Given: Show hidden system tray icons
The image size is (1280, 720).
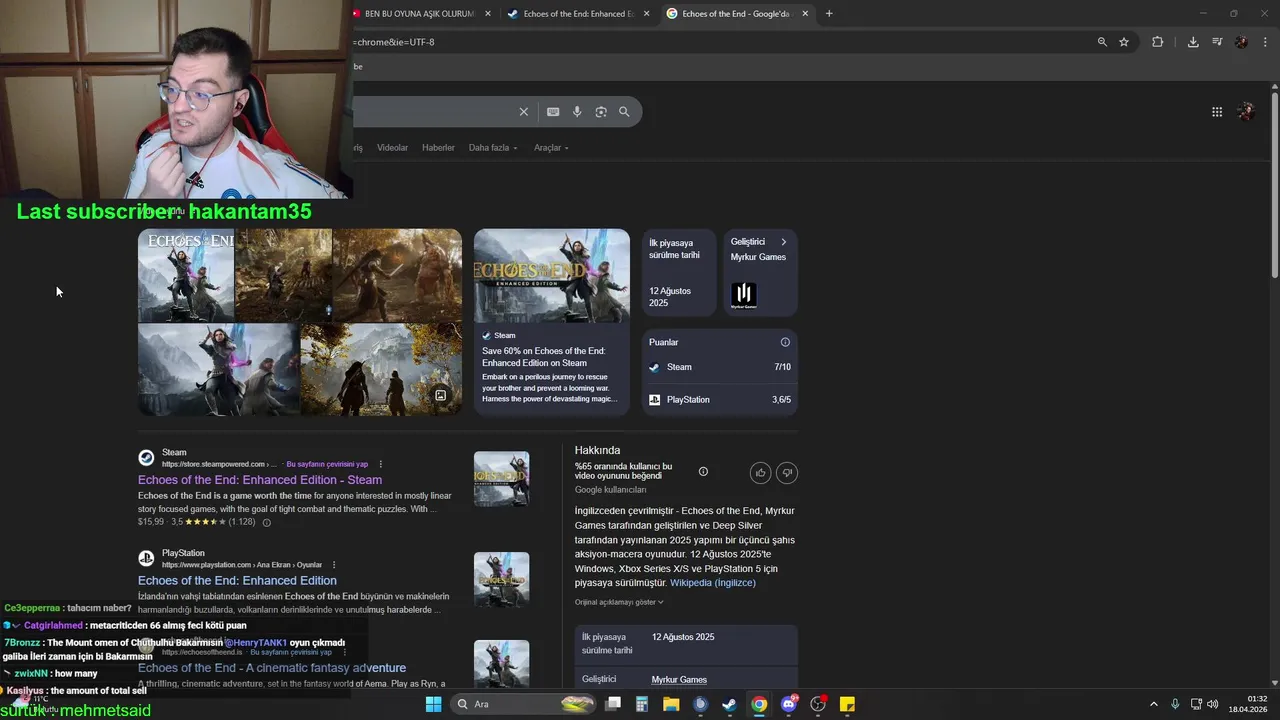Looking at the screenshot, I should pyautogui.click(x=1153, y=704).
